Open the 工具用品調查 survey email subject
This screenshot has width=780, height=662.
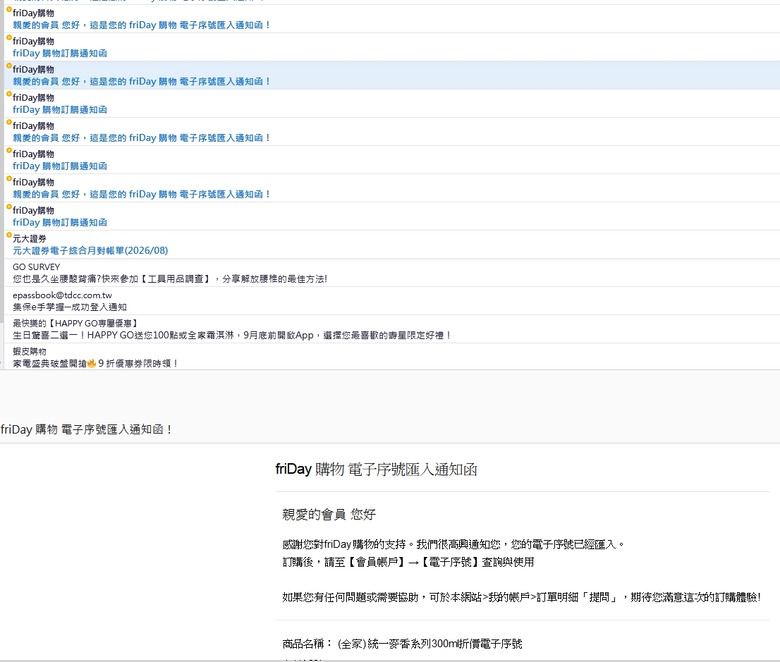pyautogui.click(x=170, y=279)
